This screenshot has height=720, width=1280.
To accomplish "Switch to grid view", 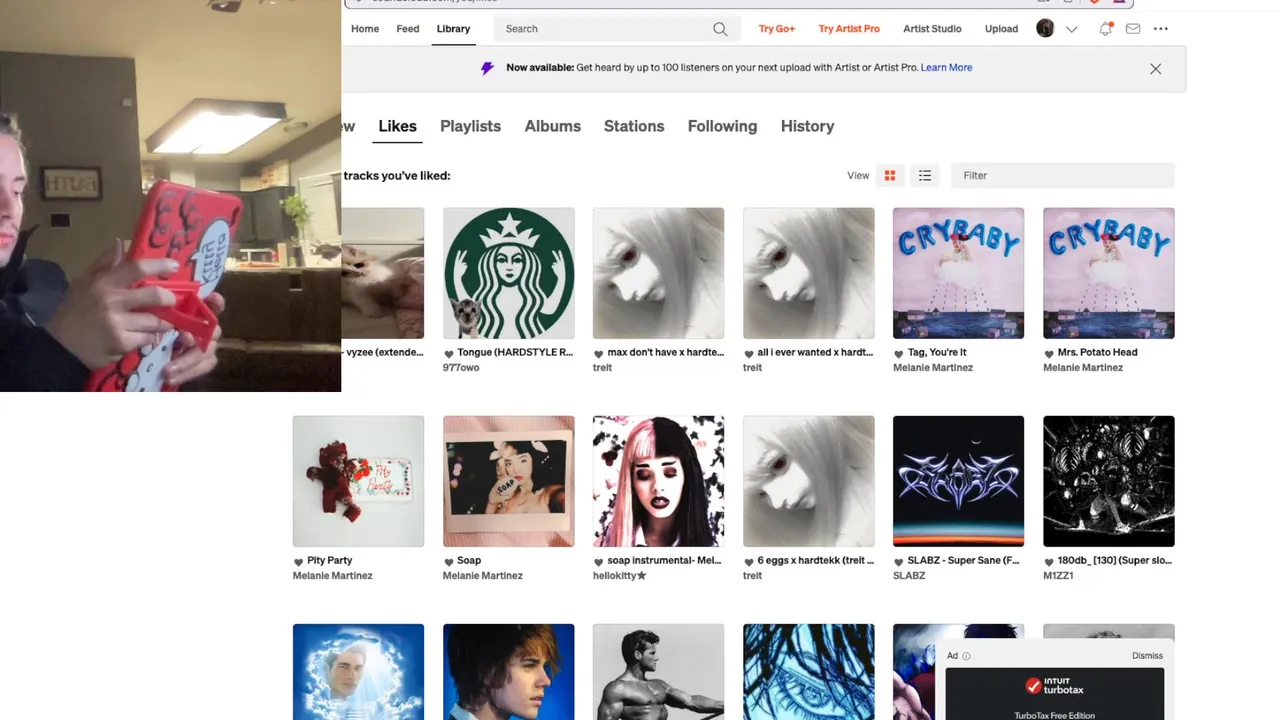I will [x=890, y=176].
